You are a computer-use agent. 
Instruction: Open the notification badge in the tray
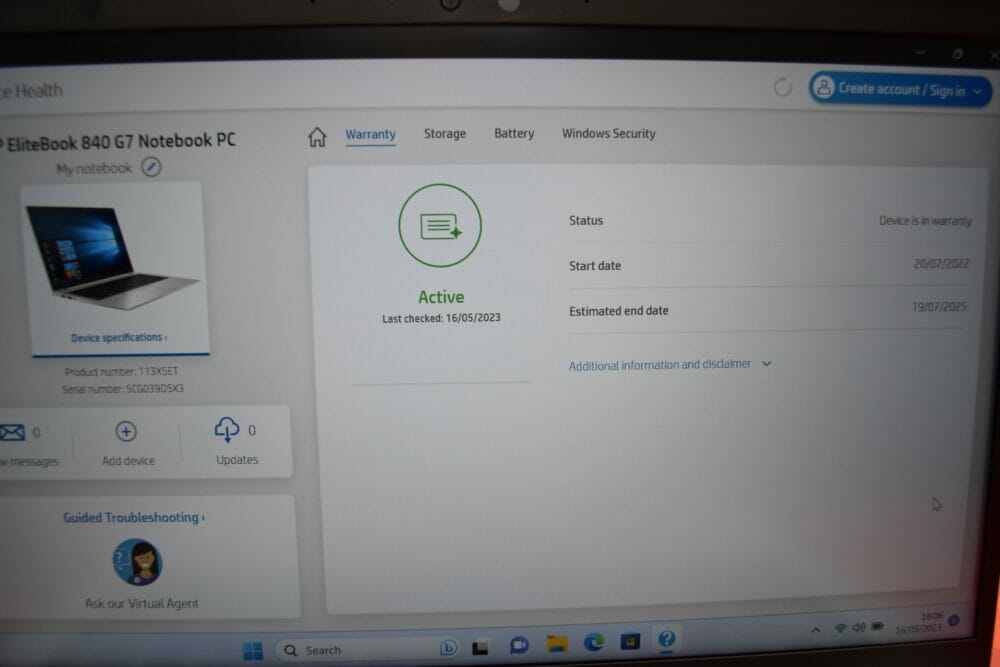(954, 620)
